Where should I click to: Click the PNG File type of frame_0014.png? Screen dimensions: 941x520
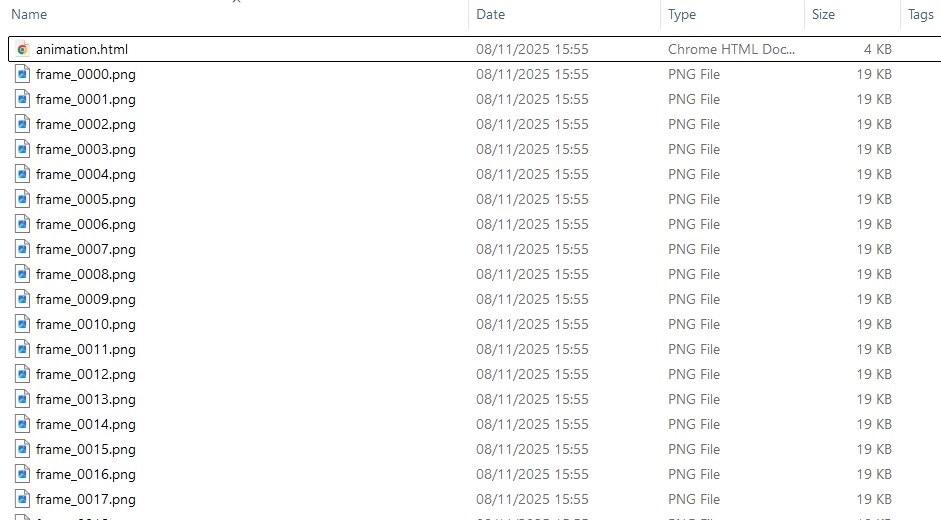point(694,424)
